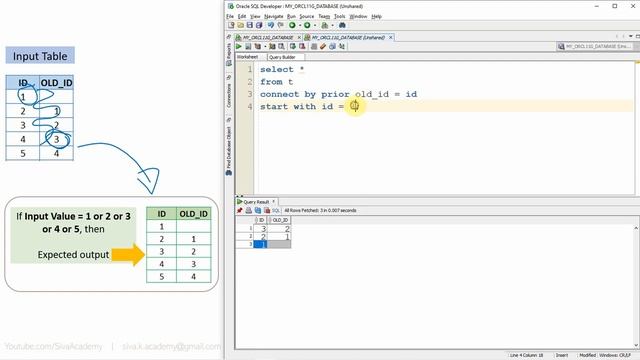The image size is (640, 360).
Task: Refresh the query result grid
Action: (258, 211)
